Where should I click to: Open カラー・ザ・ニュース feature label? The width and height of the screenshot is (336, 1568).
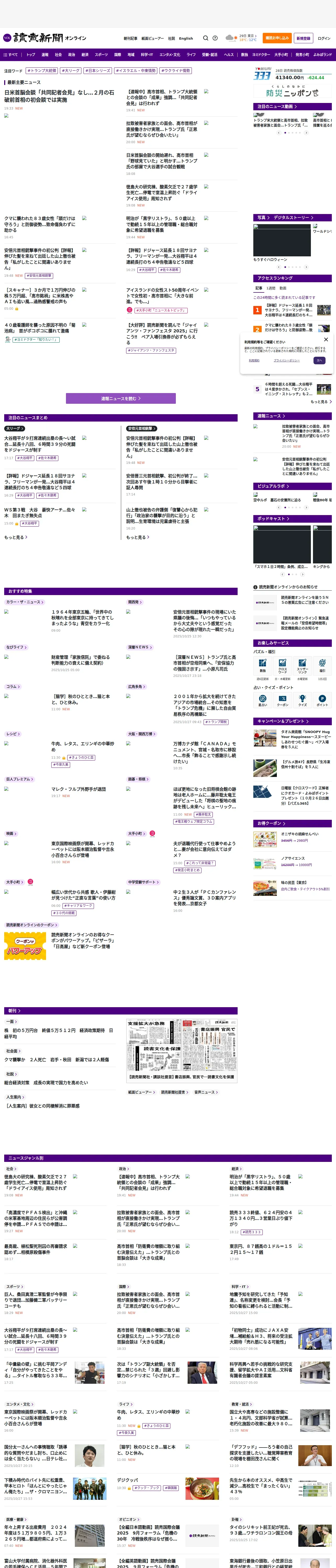tap(24, 602)
